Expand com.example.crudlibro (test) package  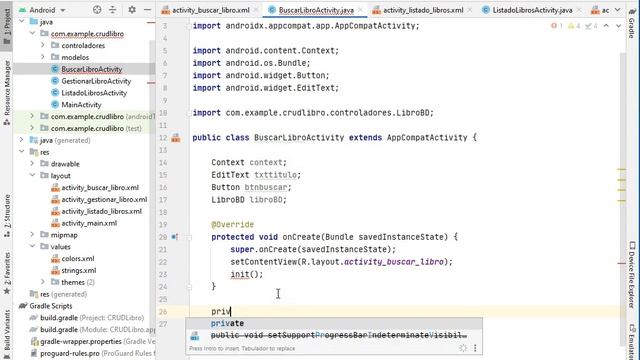pos(33,128)
